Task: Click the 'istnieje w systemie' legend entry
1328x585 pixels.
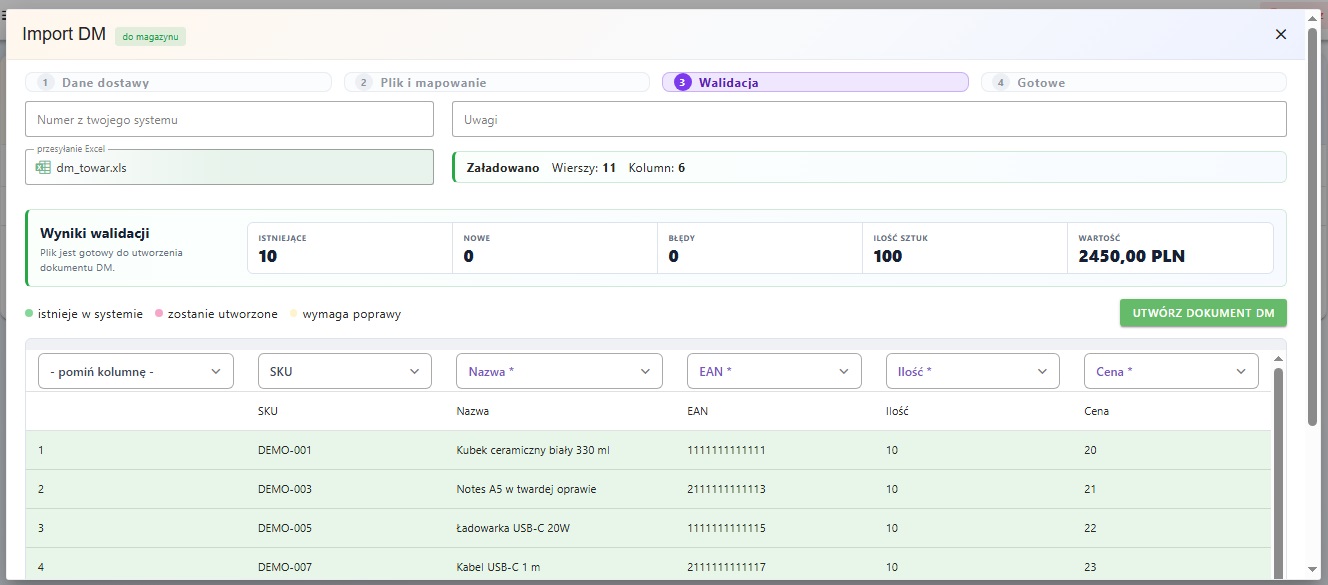Action: 84,314
